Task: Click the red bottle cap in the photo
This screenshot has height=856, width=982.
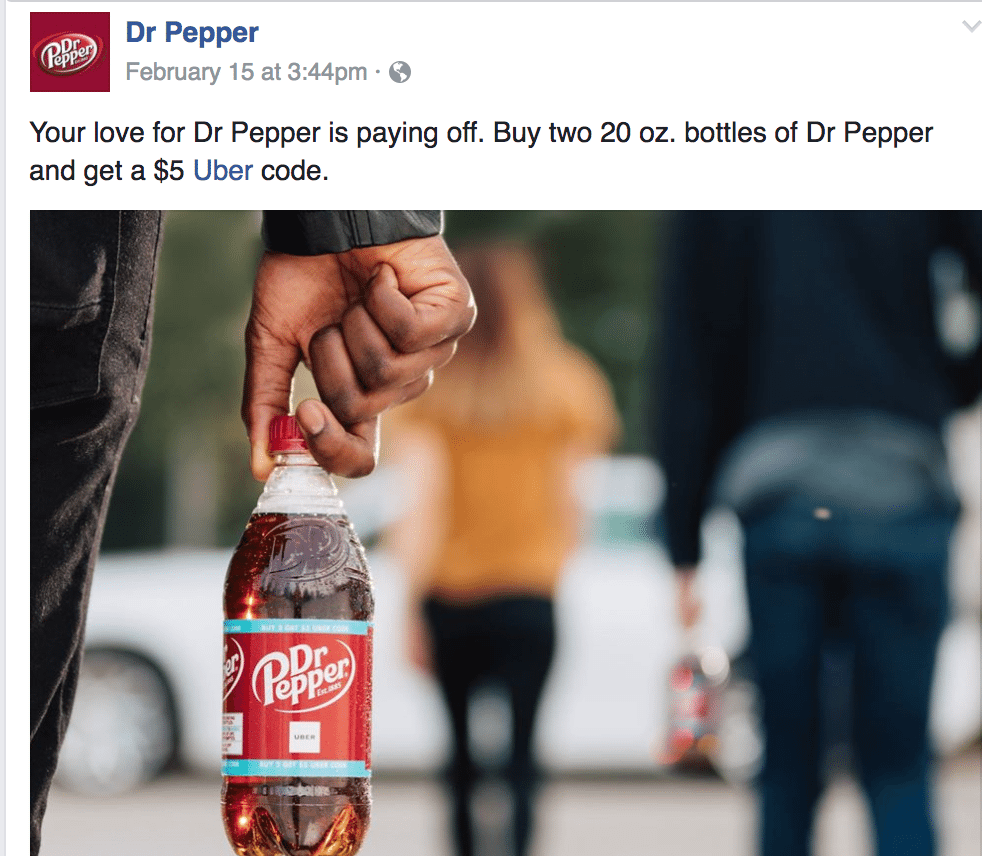Action: pyautogui.click(x=287, y=434)
